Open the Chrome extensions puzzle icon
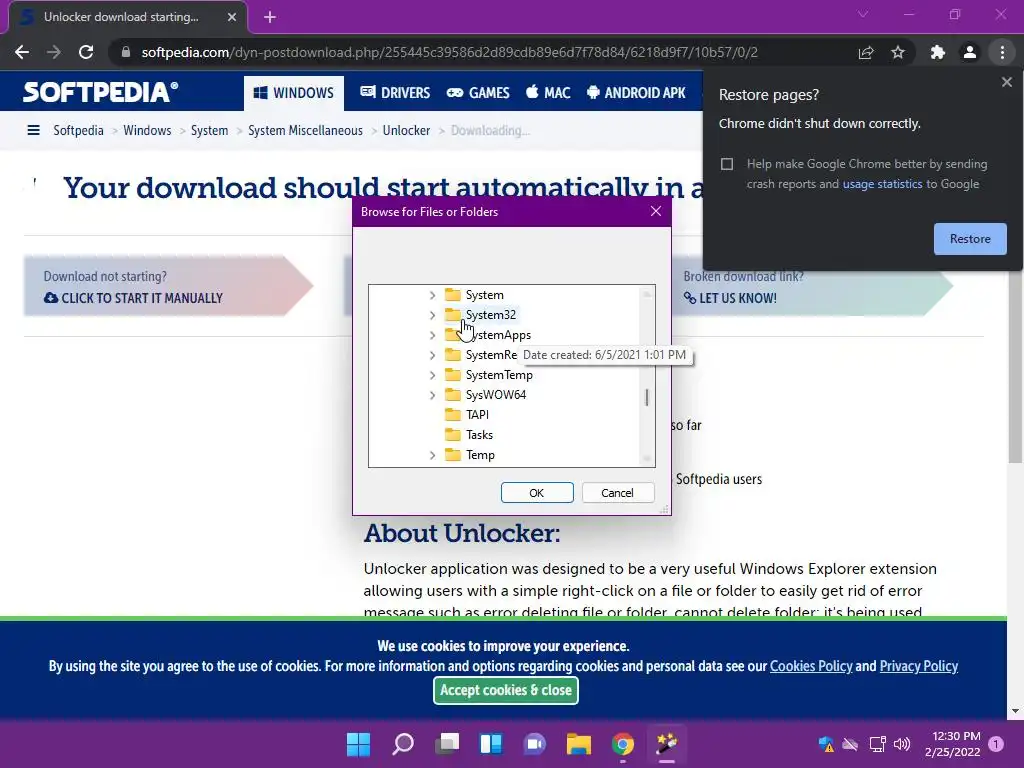Image resolution: width=1024 pixels, height=768 pixels. click(938, 52)
